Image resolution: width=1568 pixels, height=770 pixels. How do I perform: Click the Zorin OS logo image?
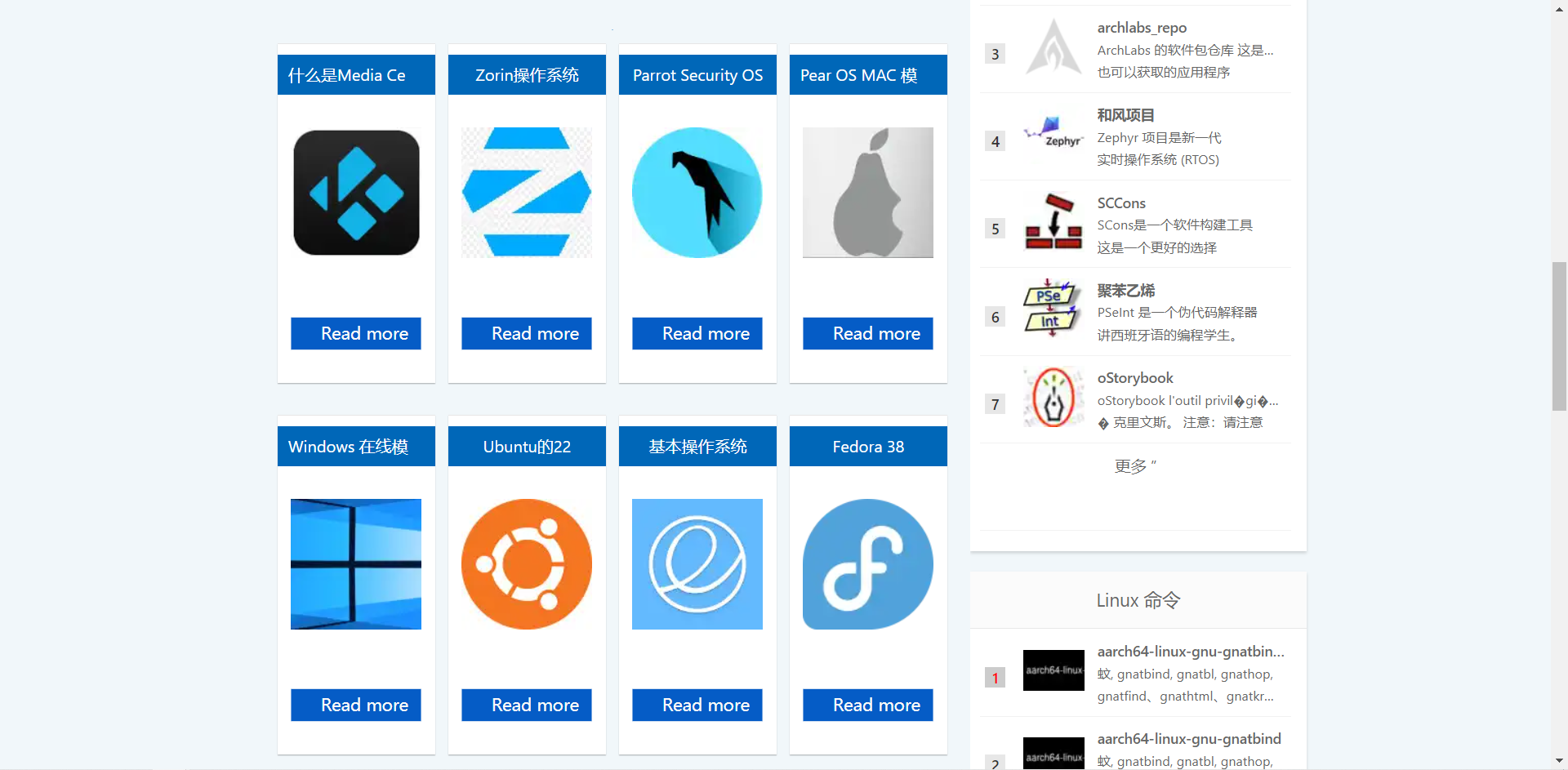[x=527, y=193]
